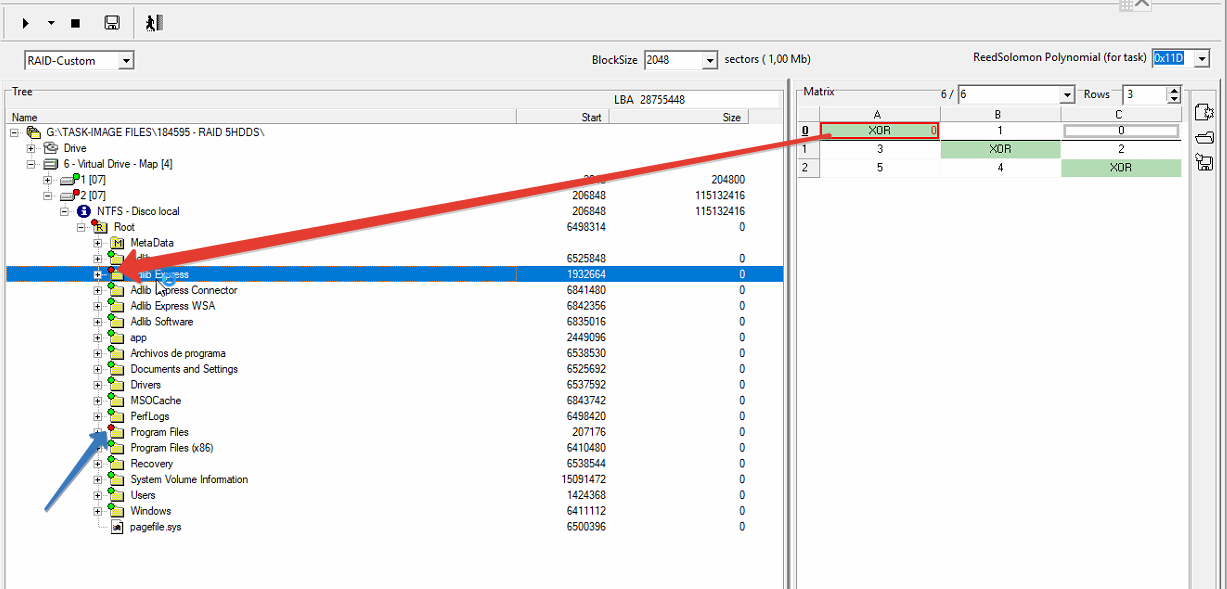Select the MSOCache folder row
The image size is (1227, 589).
pos(393,400)
